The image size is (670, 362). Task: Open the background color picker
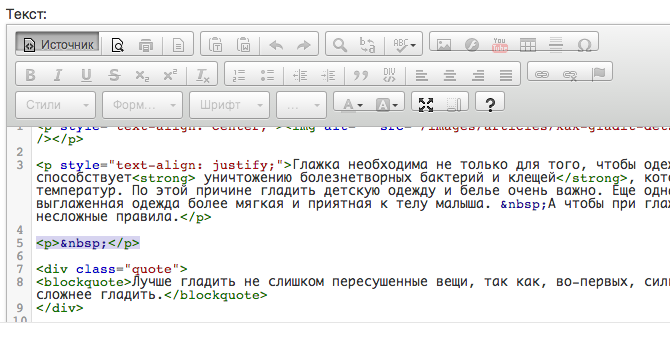(x=386, y=104)
